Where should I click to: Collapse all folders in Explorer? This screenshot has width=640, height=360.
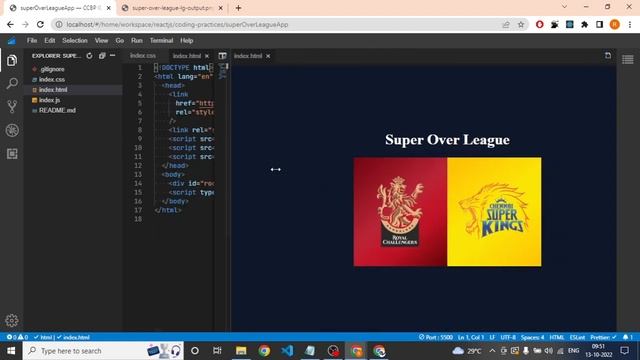[102, 56]
